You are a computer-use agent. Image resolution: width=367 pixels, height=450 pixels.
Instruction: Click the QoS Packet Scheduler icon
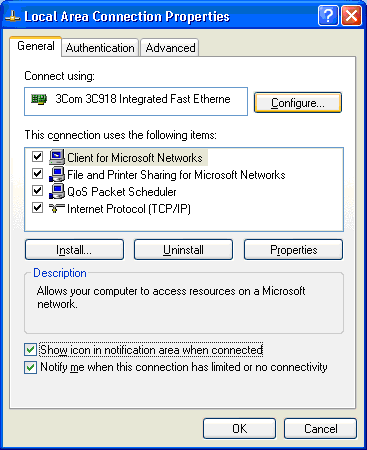coord(57,191)
